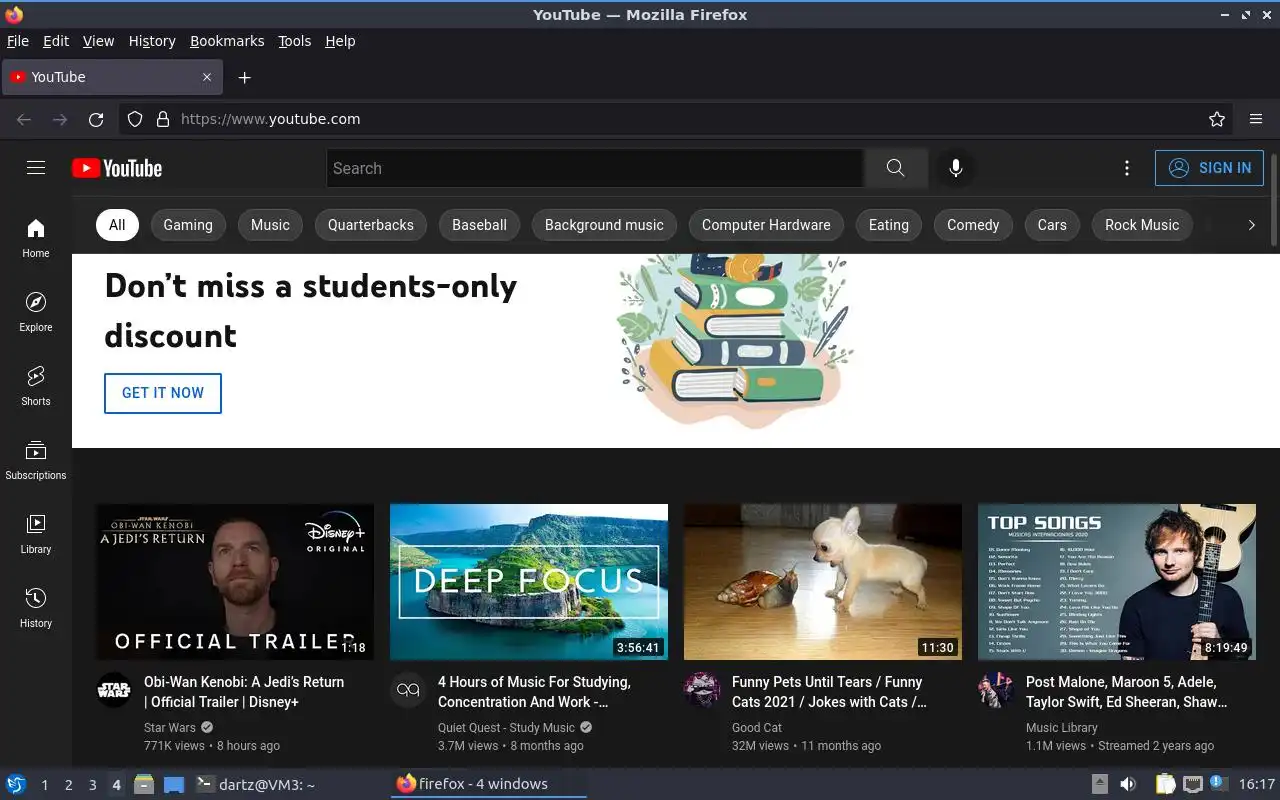Viewport: 1280px width, 800px height.
Task: Select the Comedy category chip
Action: coord(973,225)
